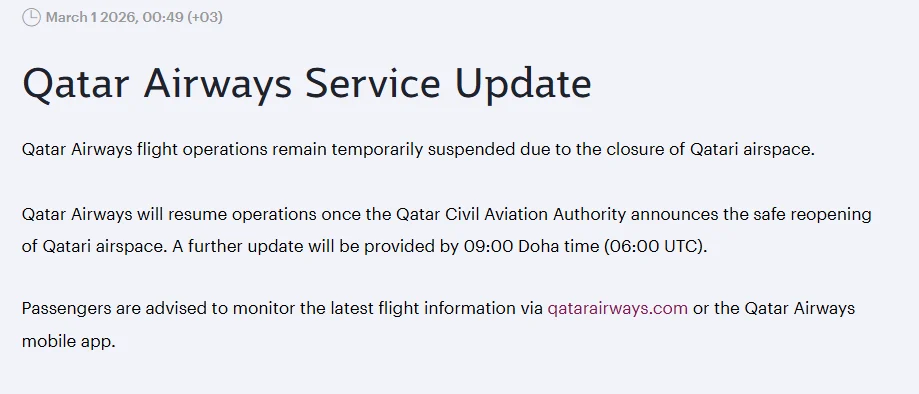Click the sentence about flight operations suspended
The height and width of the screenshot is (394, 919).
[418, 150]
